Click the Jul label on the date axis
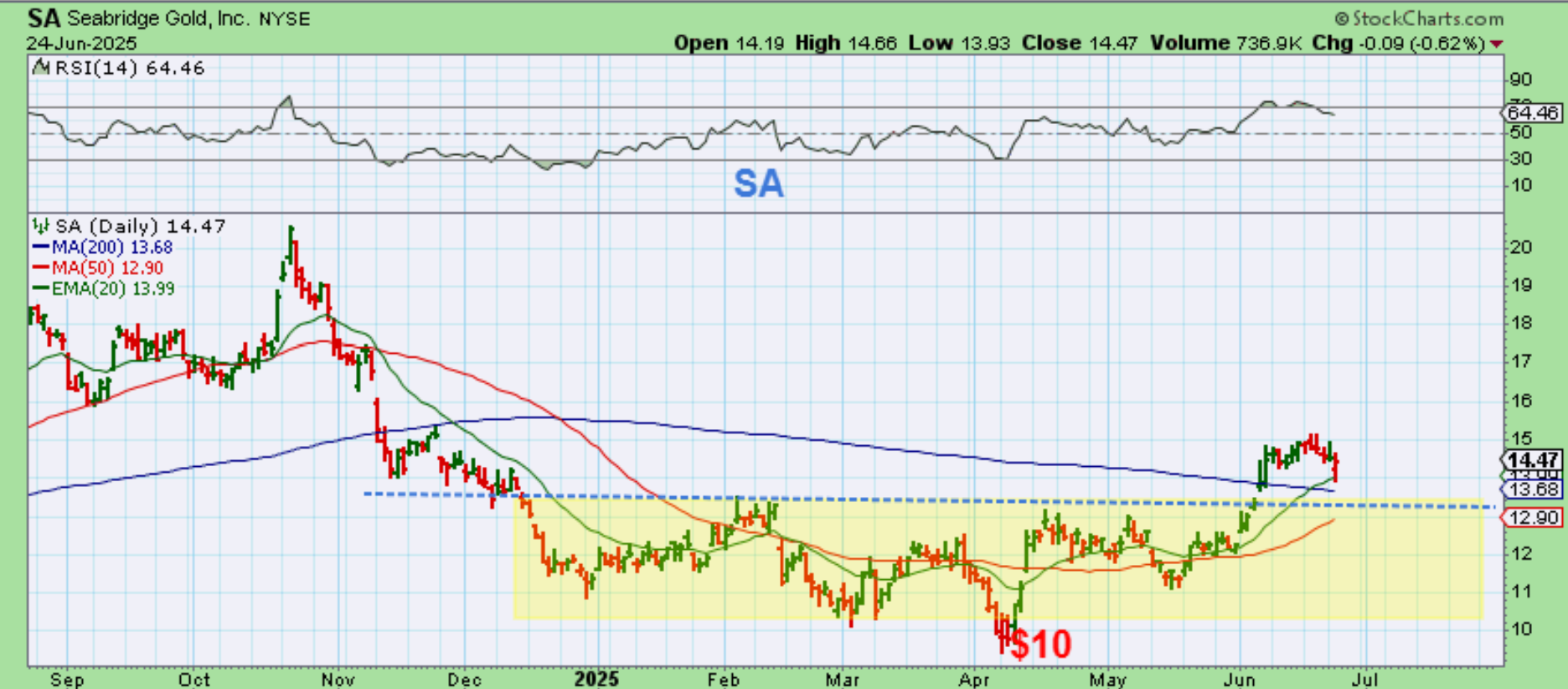 (1365, 679)
